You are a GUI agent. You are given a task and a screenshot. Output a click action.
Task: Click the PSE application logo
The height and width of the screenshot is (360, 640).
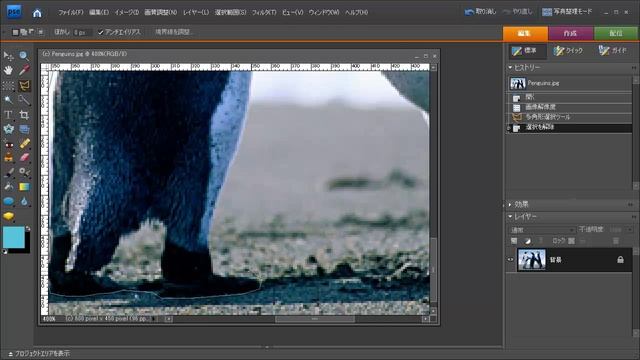pyautogui.click(x=14, y=12)
